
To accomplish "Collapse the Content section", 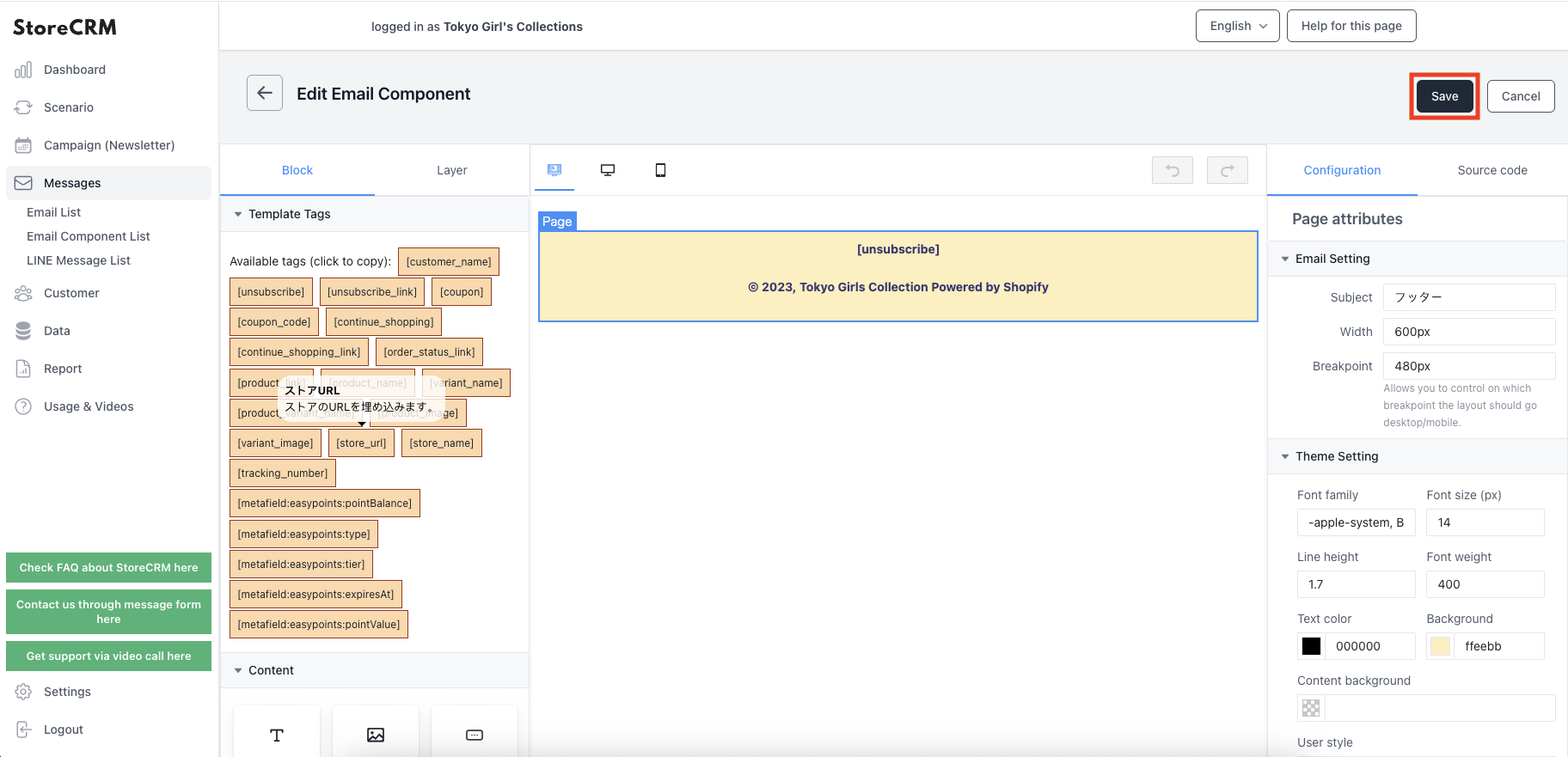I will 238,670.
